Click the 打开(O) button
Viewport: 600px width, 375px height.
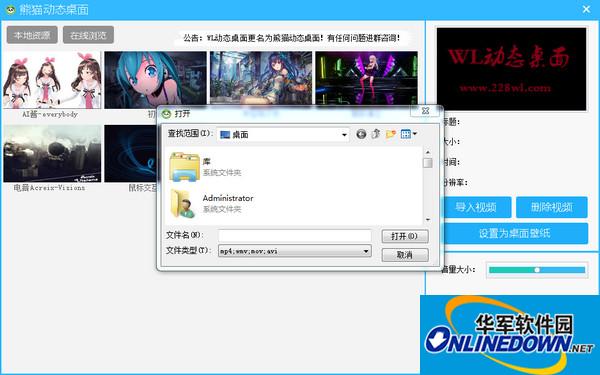[405, 236]
